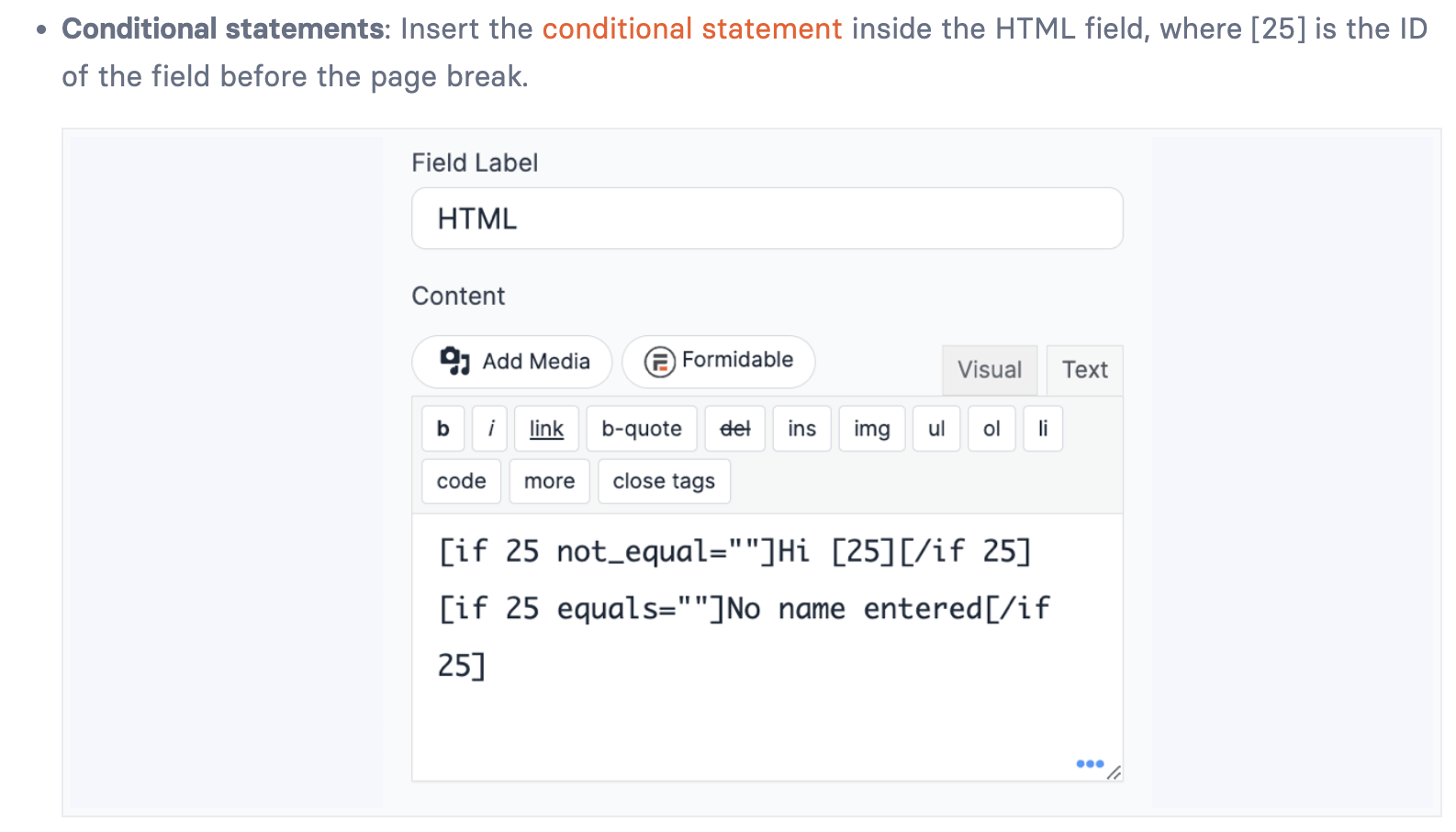Click the close tags button
Screen dimensions: 1456x832
(664, 481)
